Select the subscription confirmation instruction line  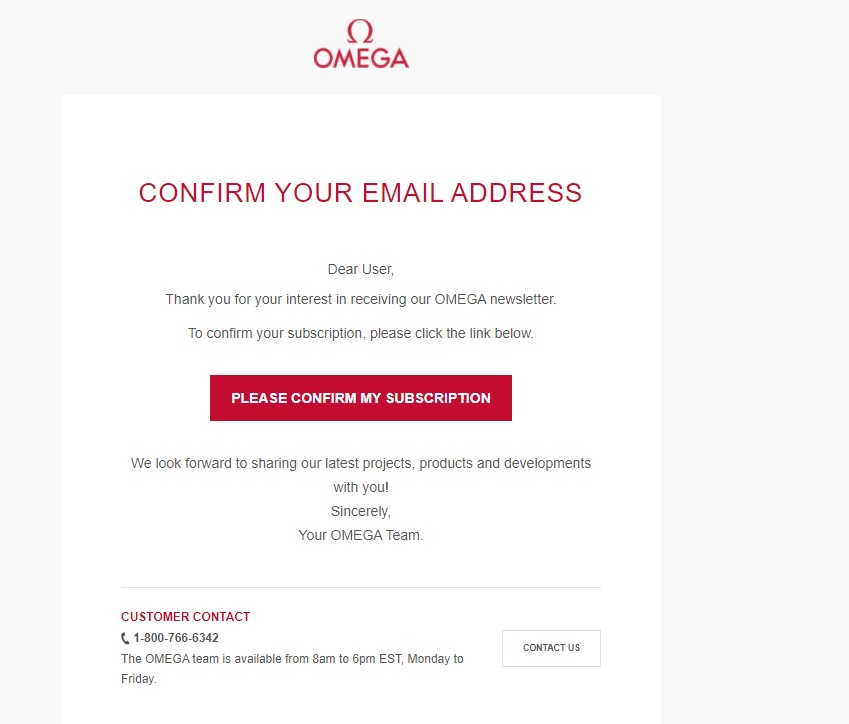point(360,333)
